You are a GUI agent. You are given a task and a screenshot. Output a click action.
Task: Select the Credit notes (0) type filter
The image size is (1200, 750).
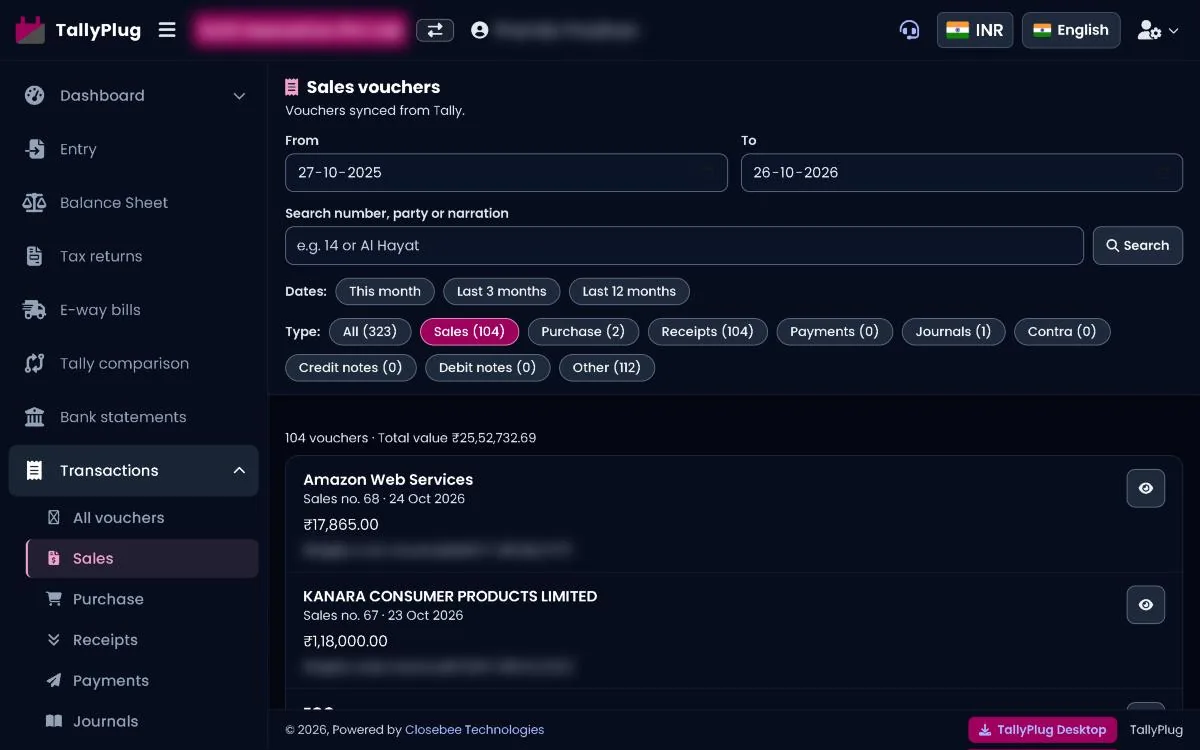350,368
